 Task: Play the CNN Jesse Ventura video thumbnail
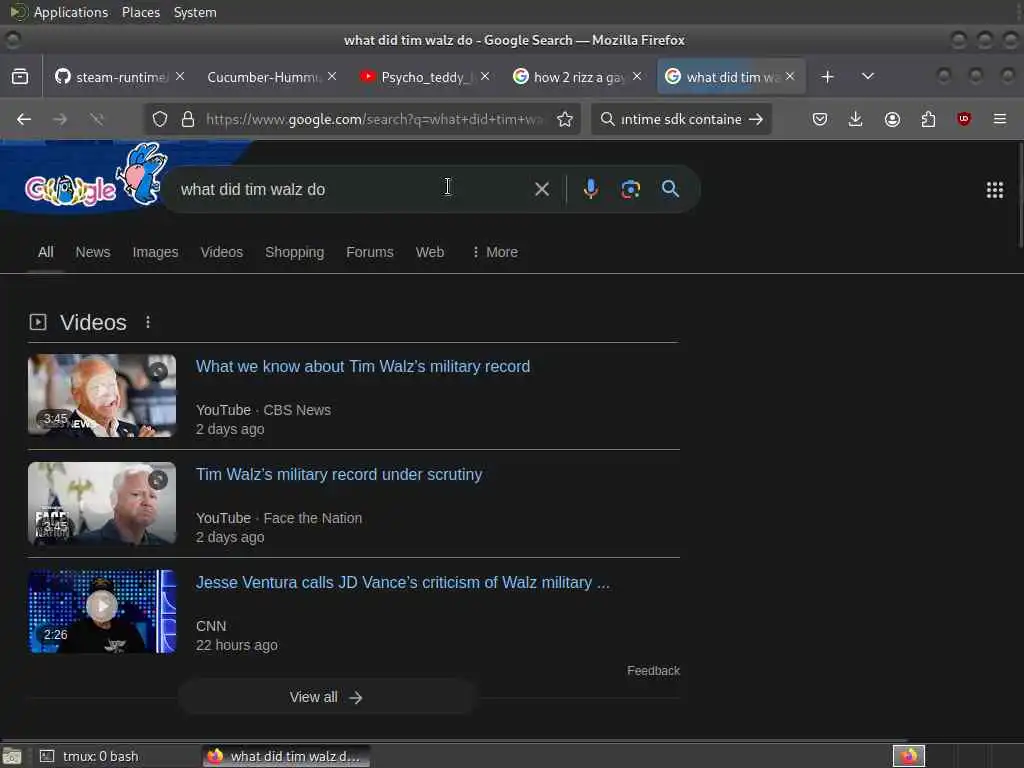(102, 611)
